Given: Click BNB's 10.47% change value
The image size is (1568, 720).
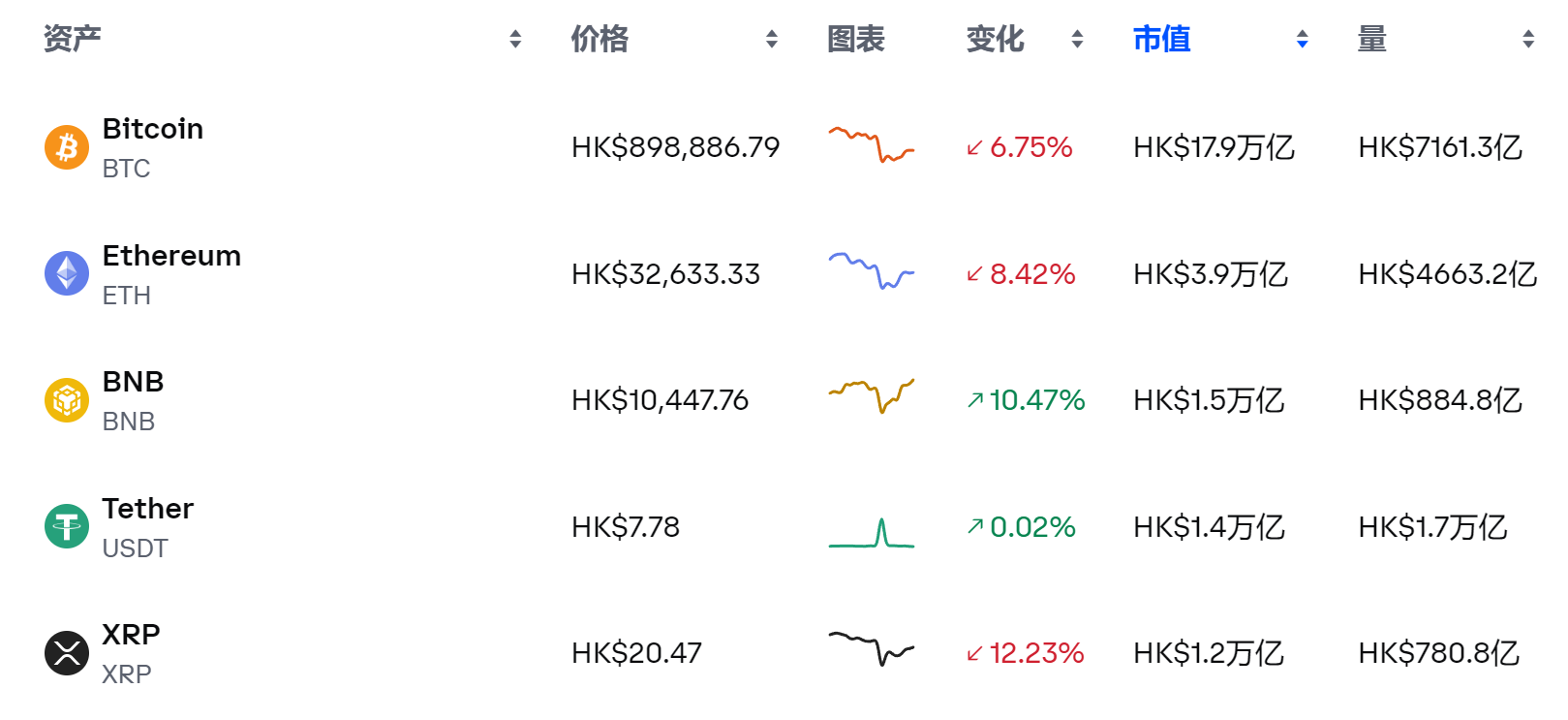Looking at the screenshot, I should (1036, 400).
